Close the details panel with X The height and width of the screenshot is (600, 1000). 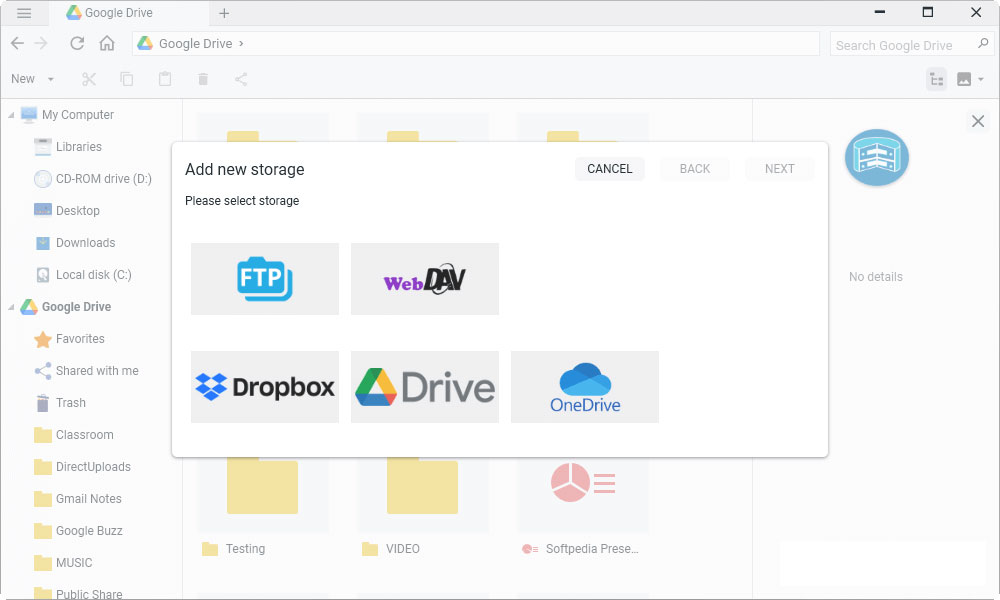coord(978,121)
